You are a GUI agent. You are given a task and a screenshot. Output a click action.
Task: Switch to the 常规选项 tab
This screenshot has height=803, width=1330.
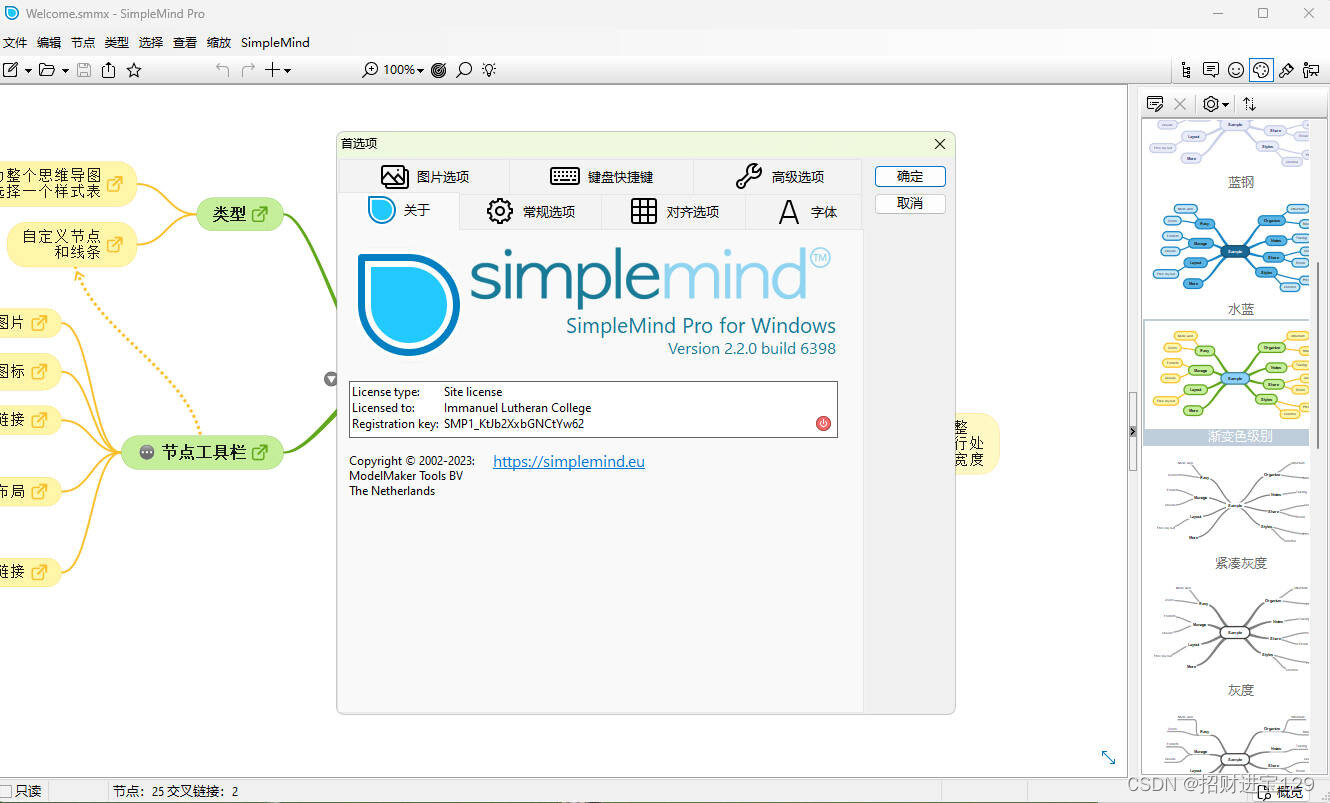point(531,212)
